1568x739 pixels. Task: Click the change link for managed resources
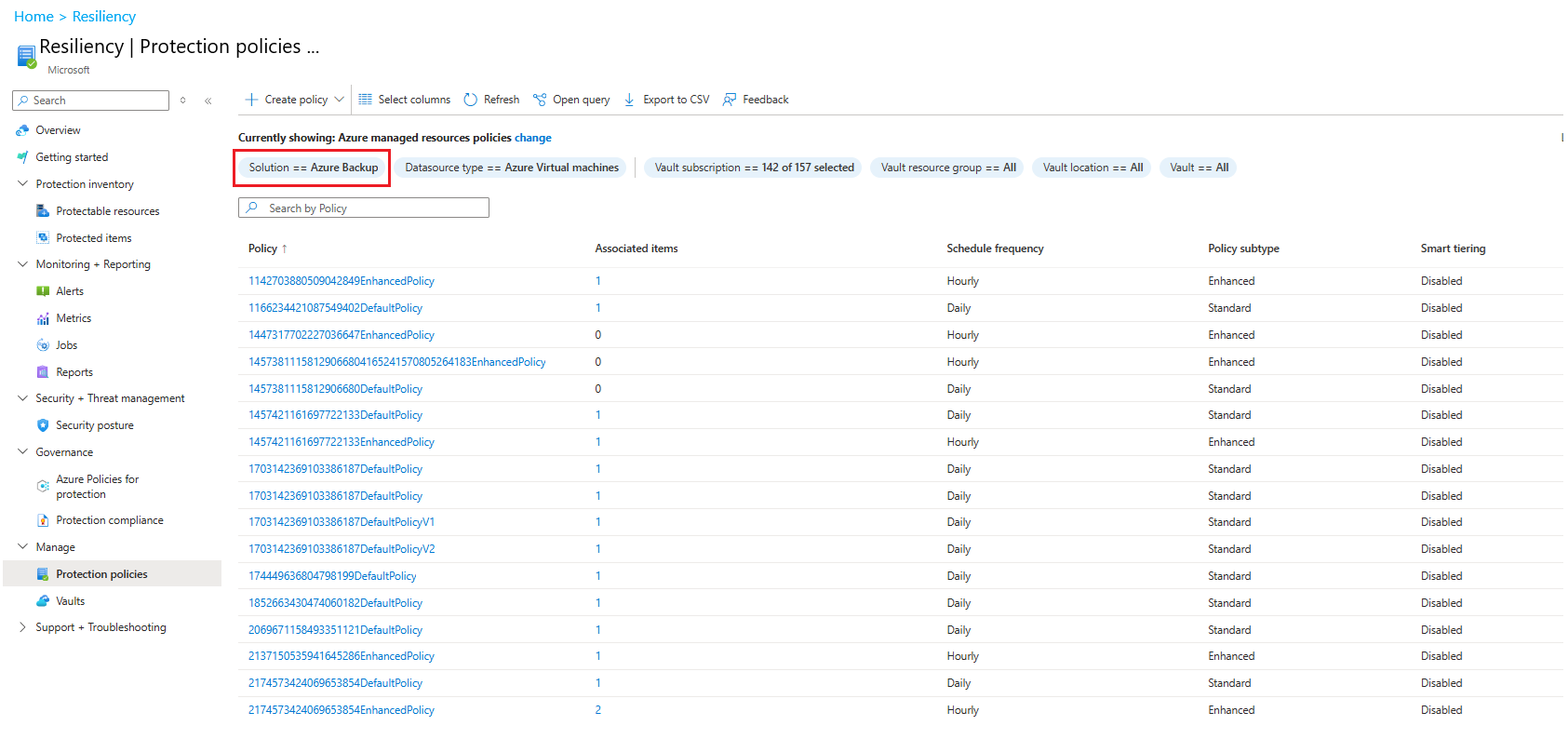[x=533, y=138]
